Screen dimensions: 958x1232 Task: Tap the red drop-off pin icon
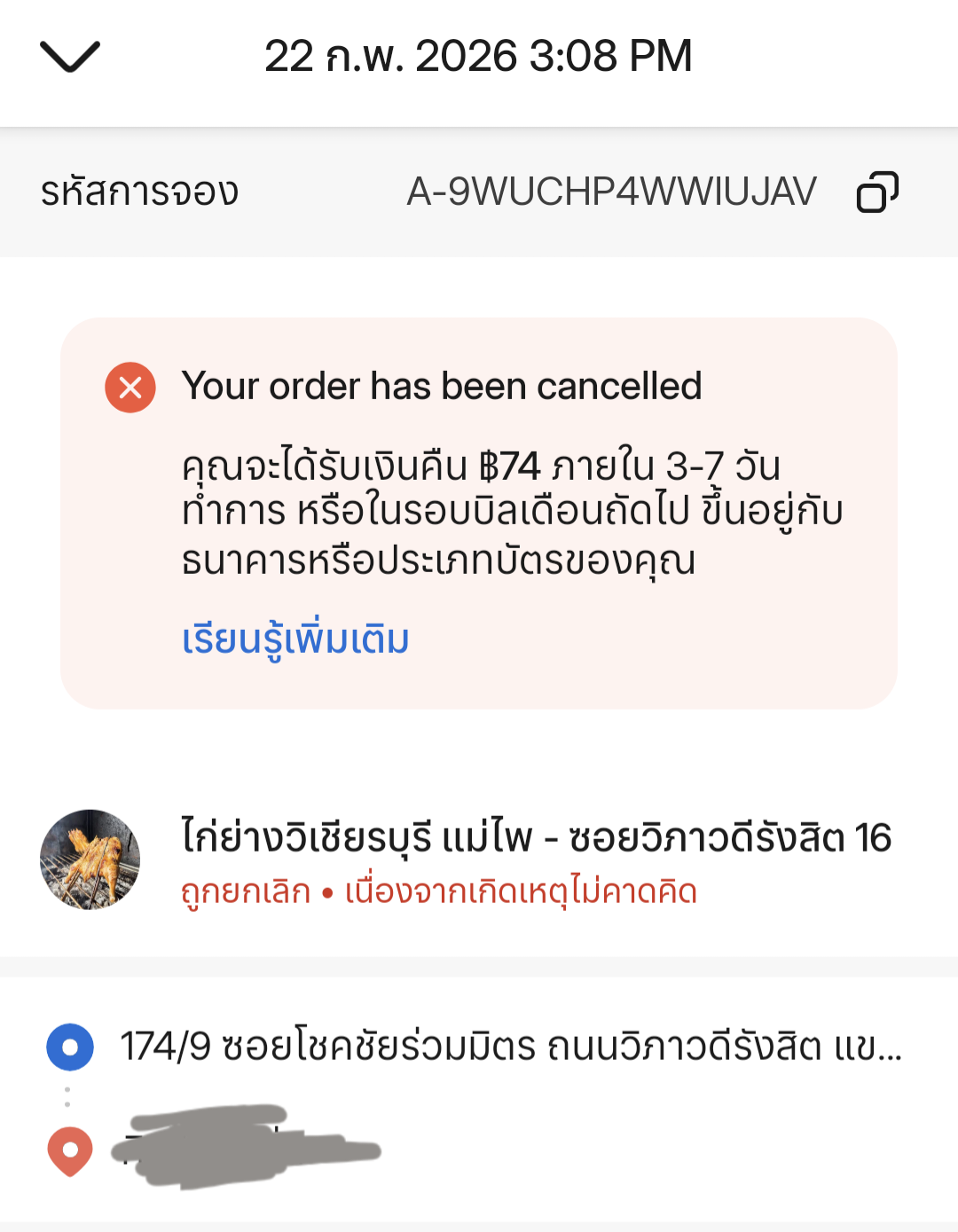70,1150
